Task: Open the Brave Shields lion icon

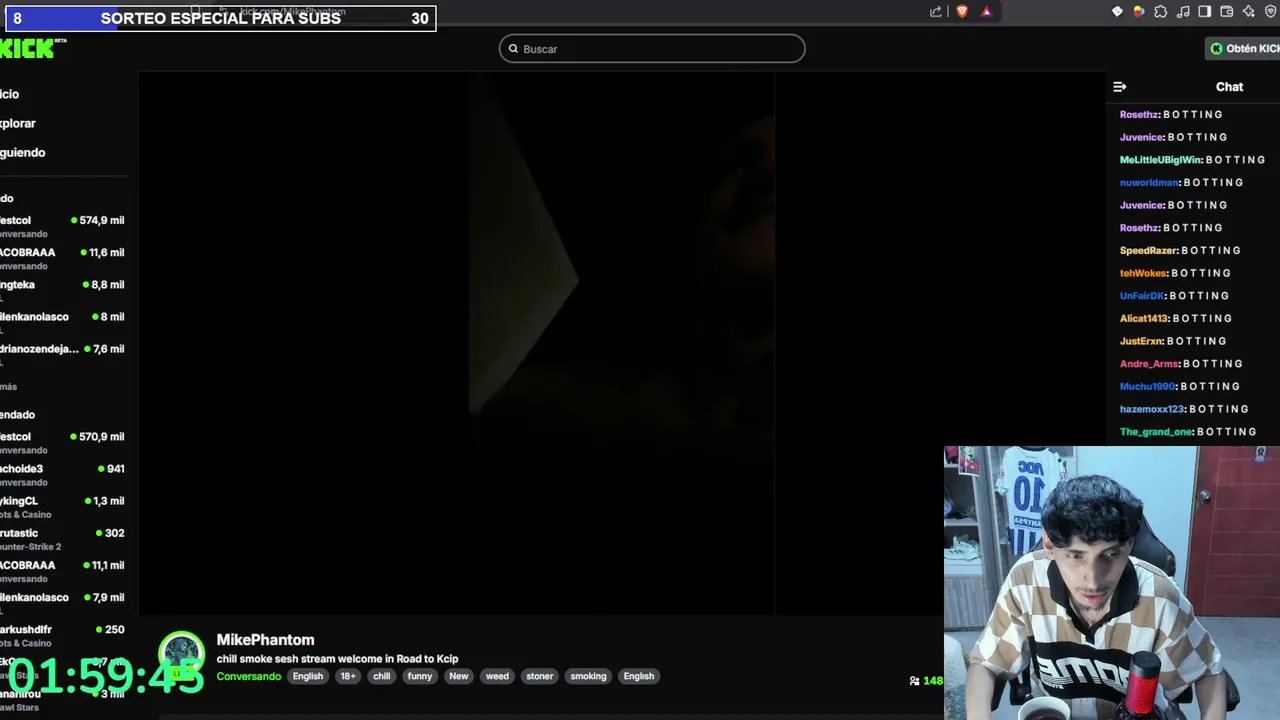Action: 962,12
